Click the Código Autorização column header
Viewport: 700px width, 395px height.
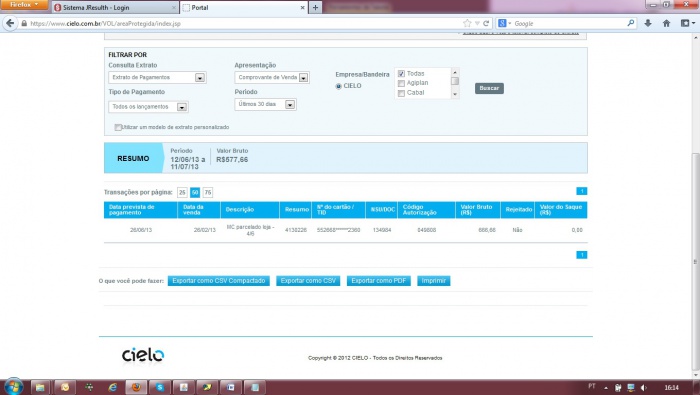pos(426,210)
